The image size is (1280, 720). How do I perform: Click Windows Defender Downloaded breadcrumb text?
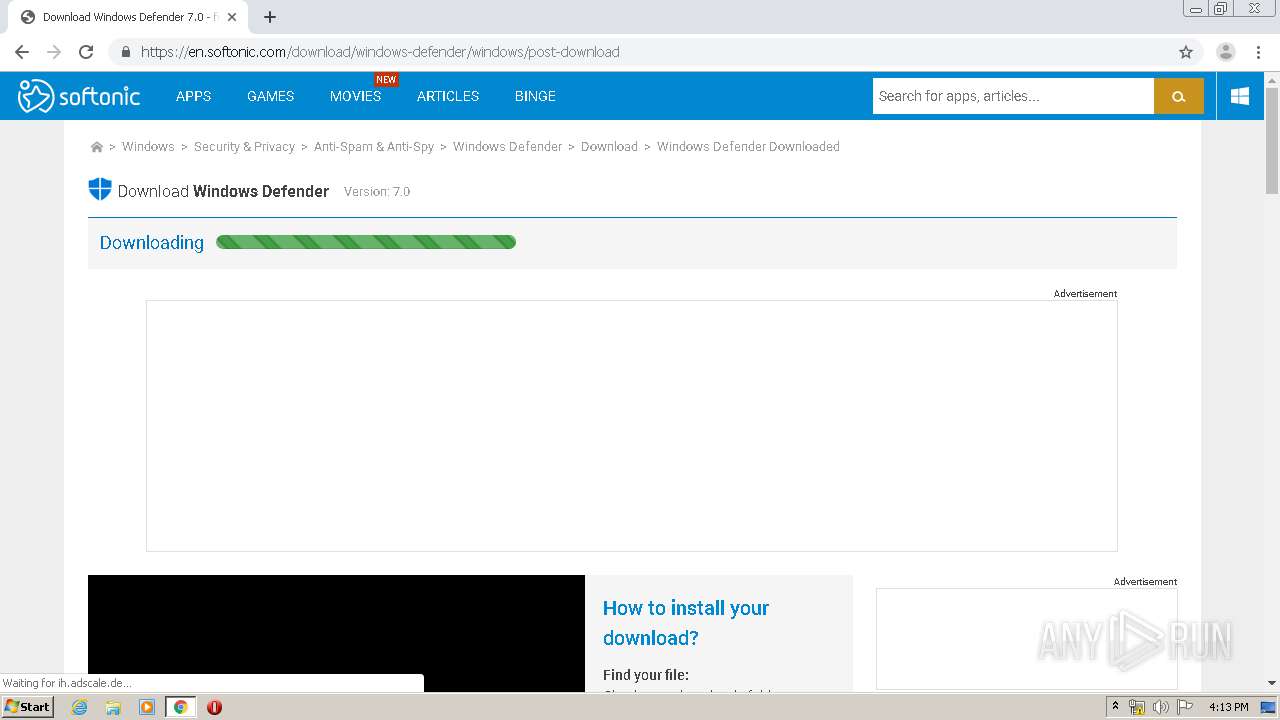click(x=748, y=147)
